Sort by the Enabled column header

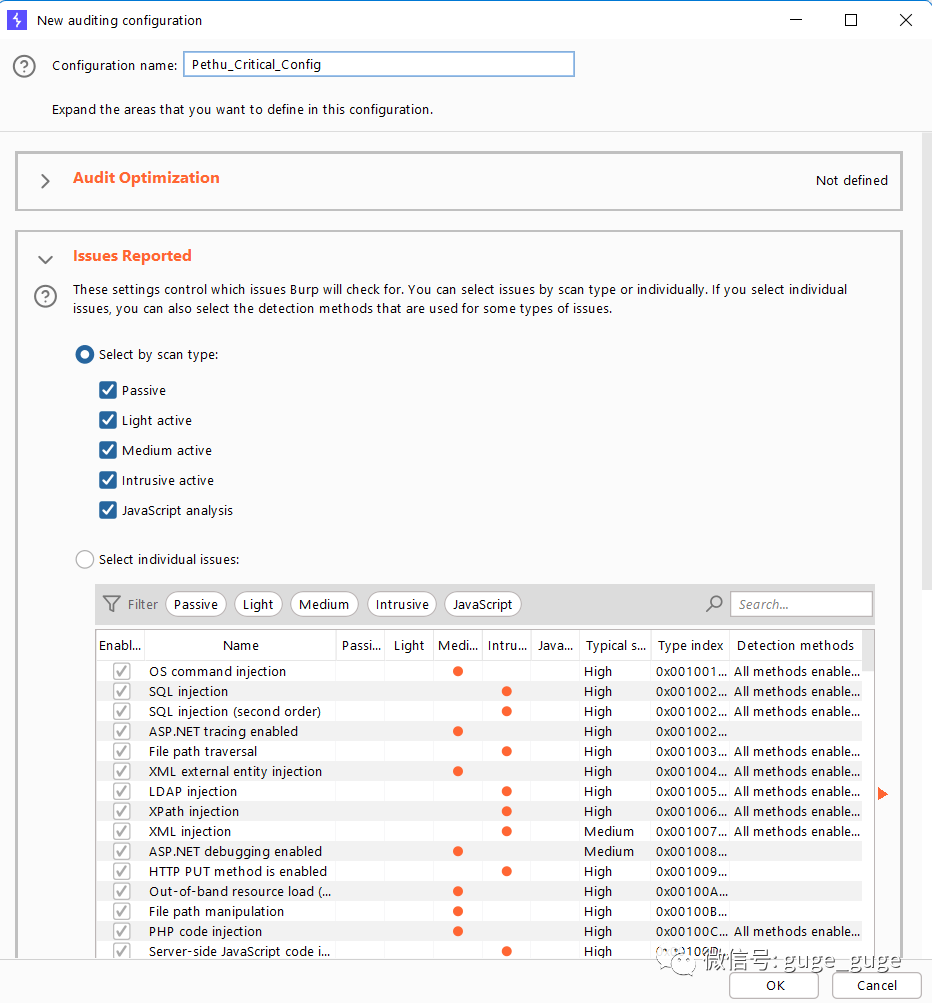pos(120,645)
